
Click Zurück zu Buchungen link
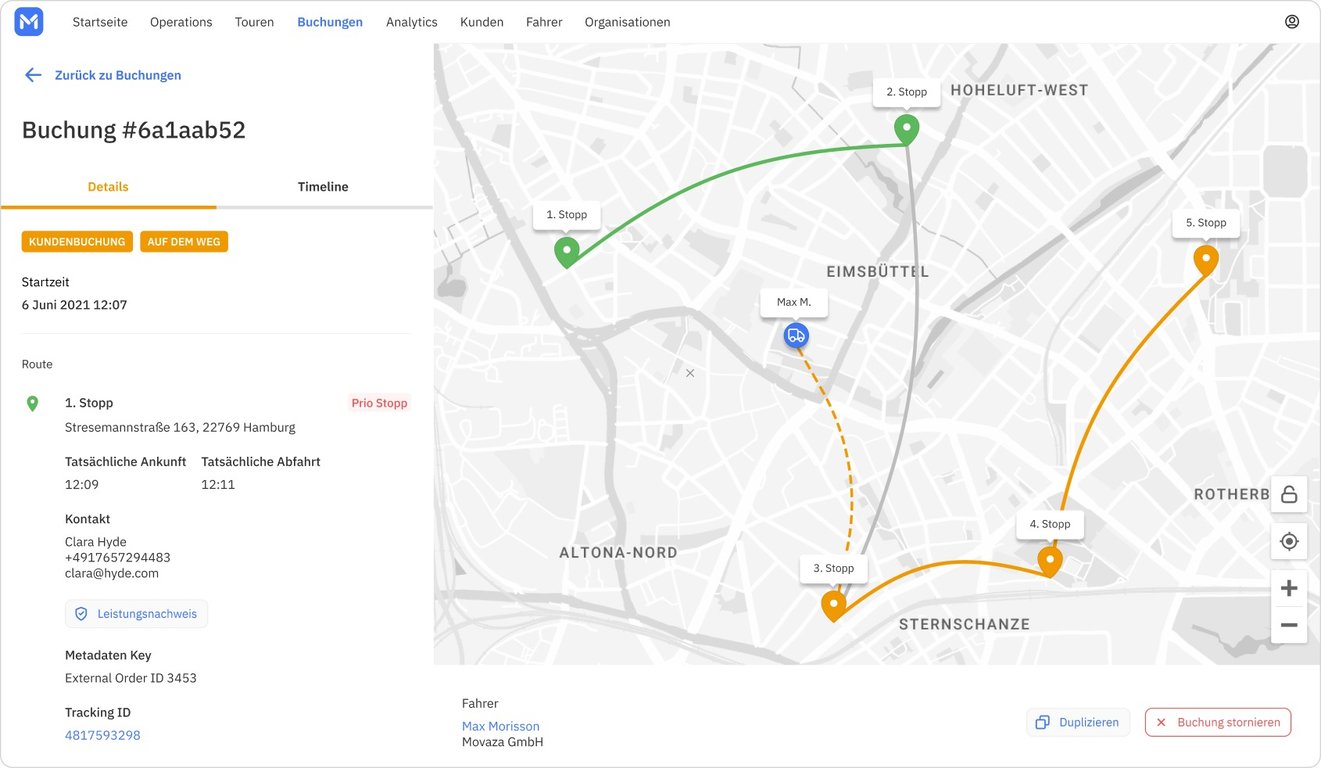click(118, 75)
